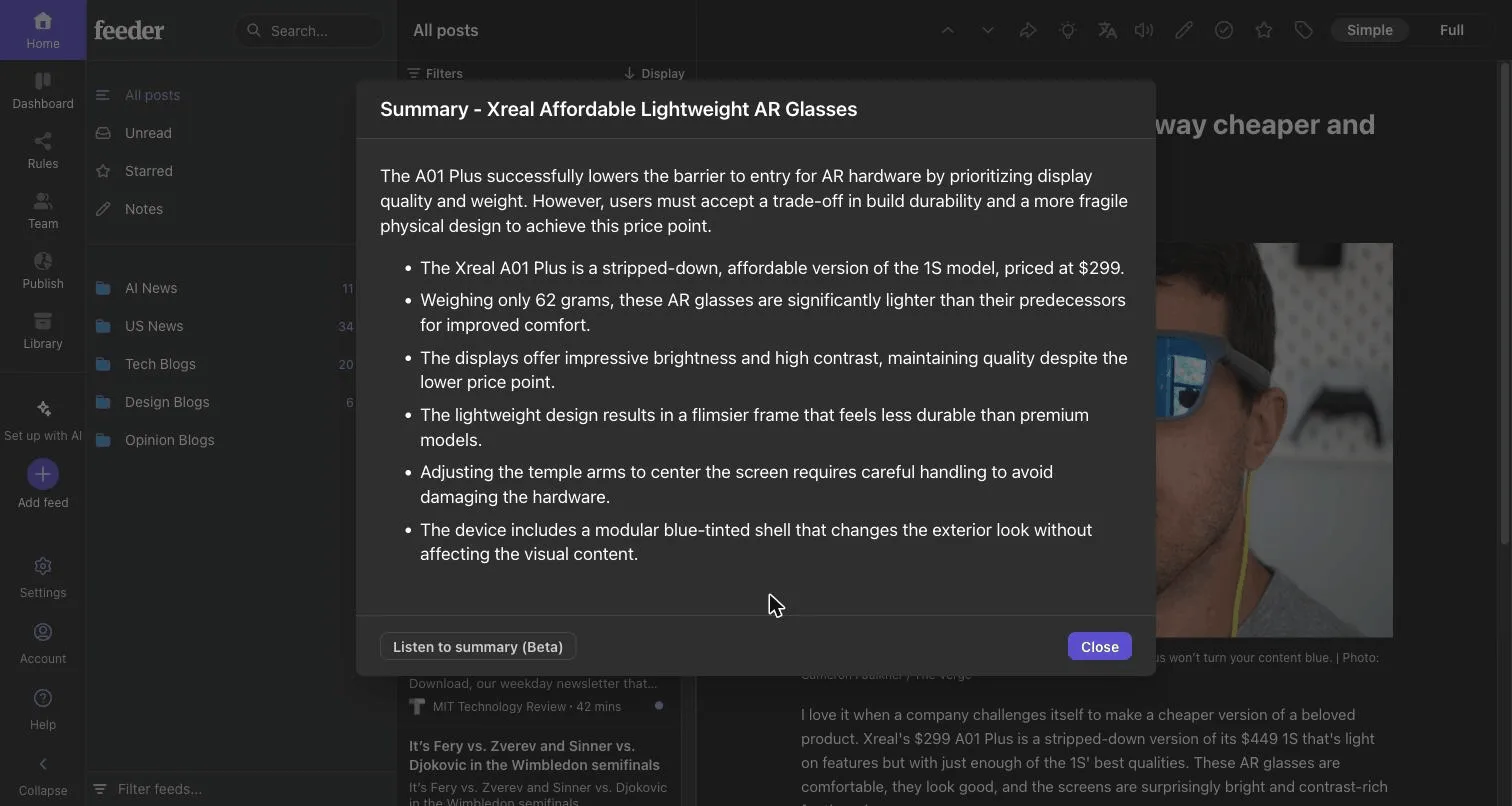1512x806 pixels.
Task: Open the Help icon
Action: 42,698
